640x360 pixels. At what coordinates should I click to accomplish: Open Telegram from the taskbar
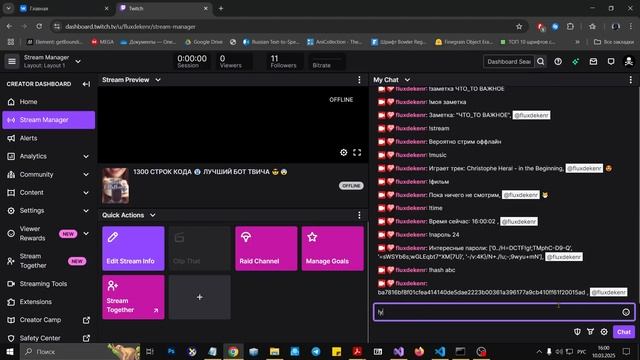coord(316,351)
